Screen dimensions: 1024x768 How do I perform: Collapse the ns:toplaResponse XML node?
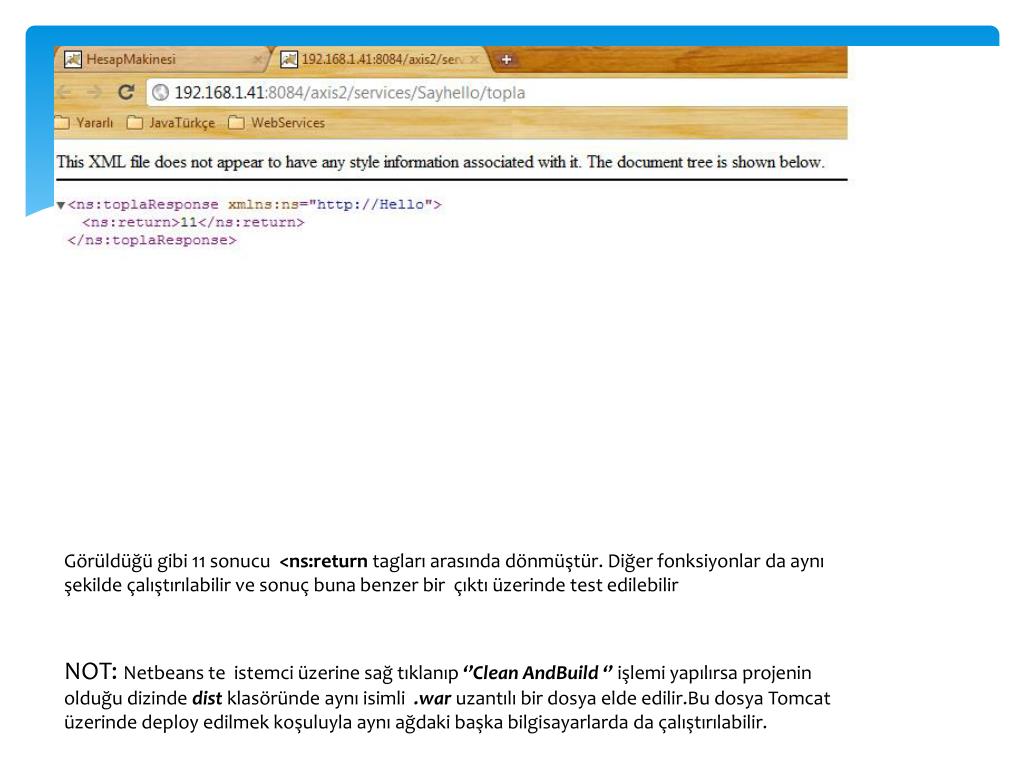(x=61, y=205)
